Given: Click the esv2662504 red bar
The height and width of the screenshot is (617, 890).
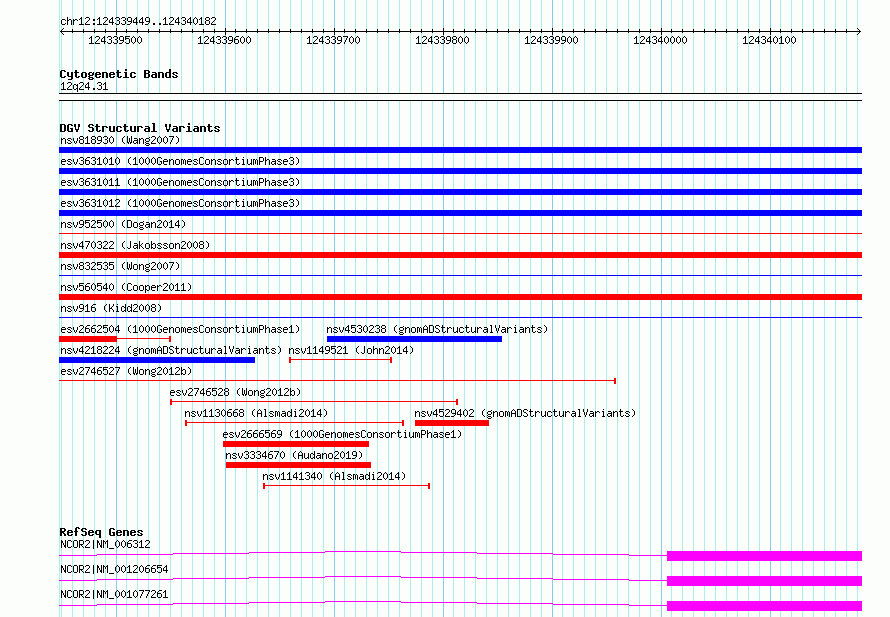Looking at the screenshot, I should 88,339.
